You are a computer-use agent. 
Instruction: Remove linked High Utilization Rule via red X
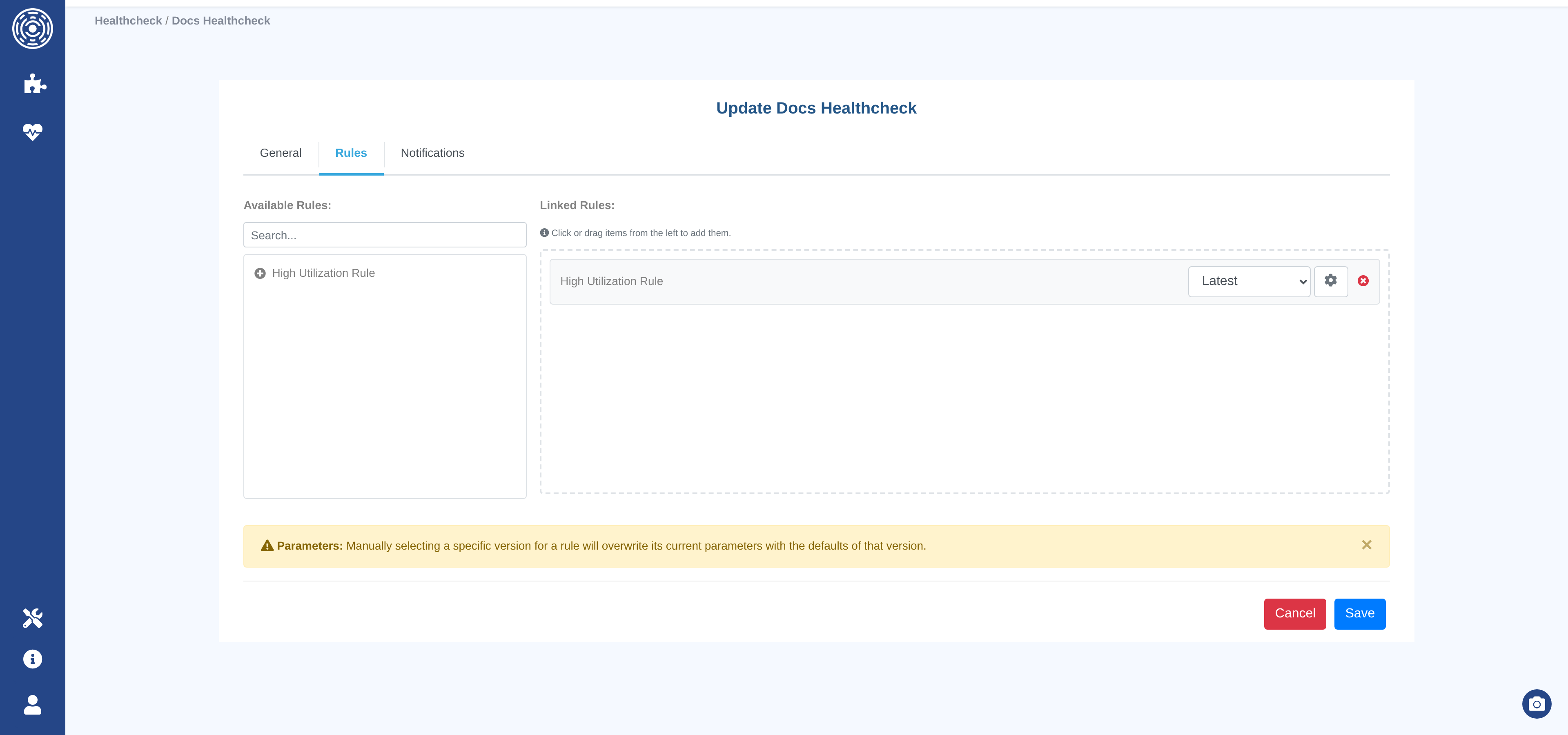pos(1363,281)
